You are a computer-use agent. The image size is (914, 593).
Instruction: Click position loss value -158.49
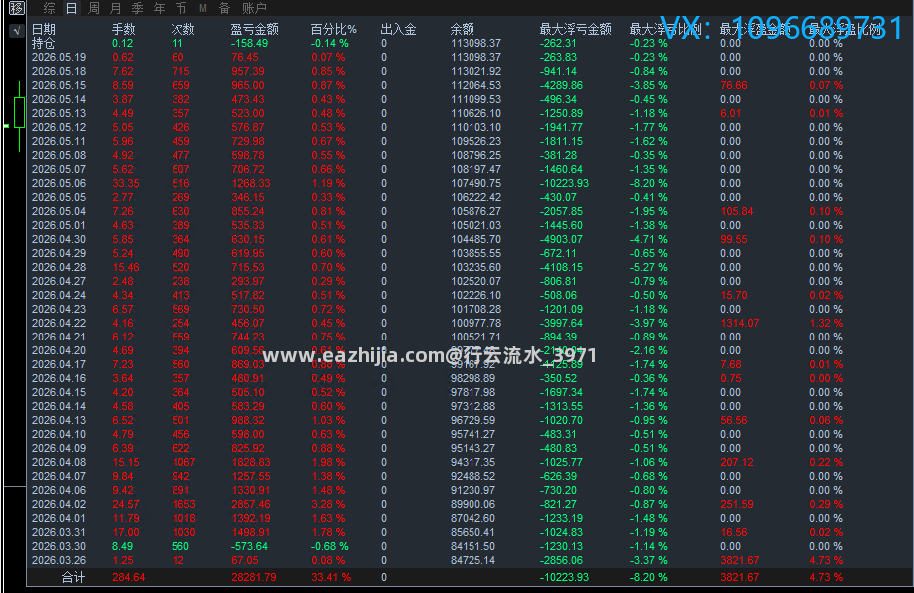tap(249, 43)
